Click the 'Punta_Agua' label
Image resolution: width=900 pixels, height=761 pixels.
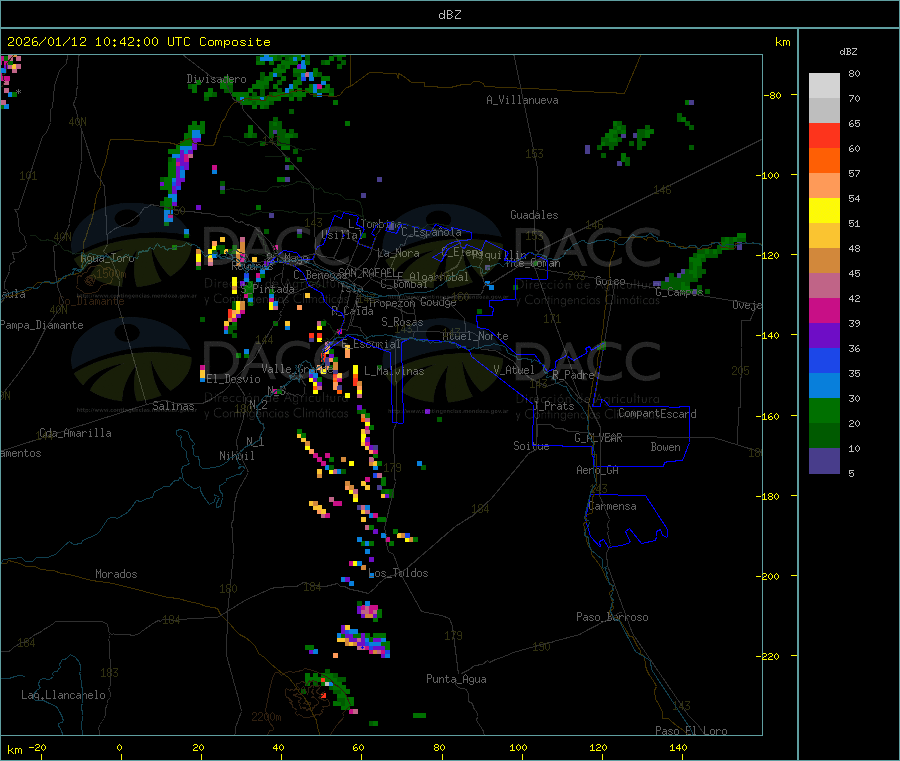pos(456,679)
